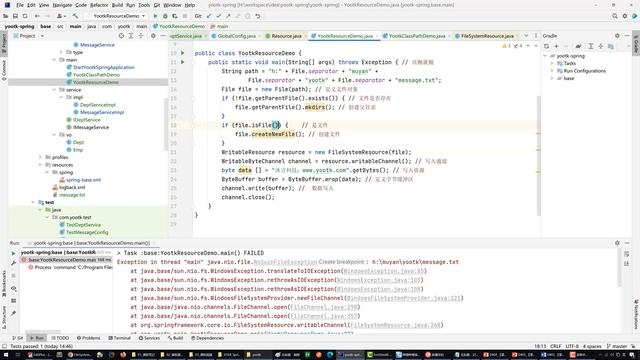Click the CRLF line separator widget
The height and width of the screenshot is (360, 640).
(556, 346)
